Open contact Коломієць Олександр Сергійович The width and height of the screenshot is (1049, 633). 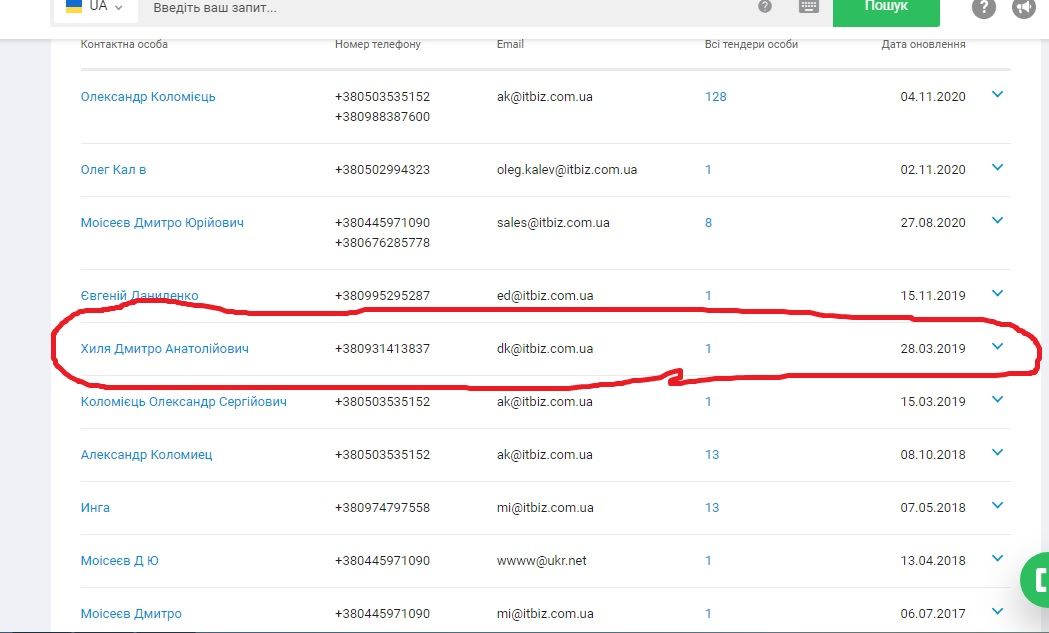(184, 402)
